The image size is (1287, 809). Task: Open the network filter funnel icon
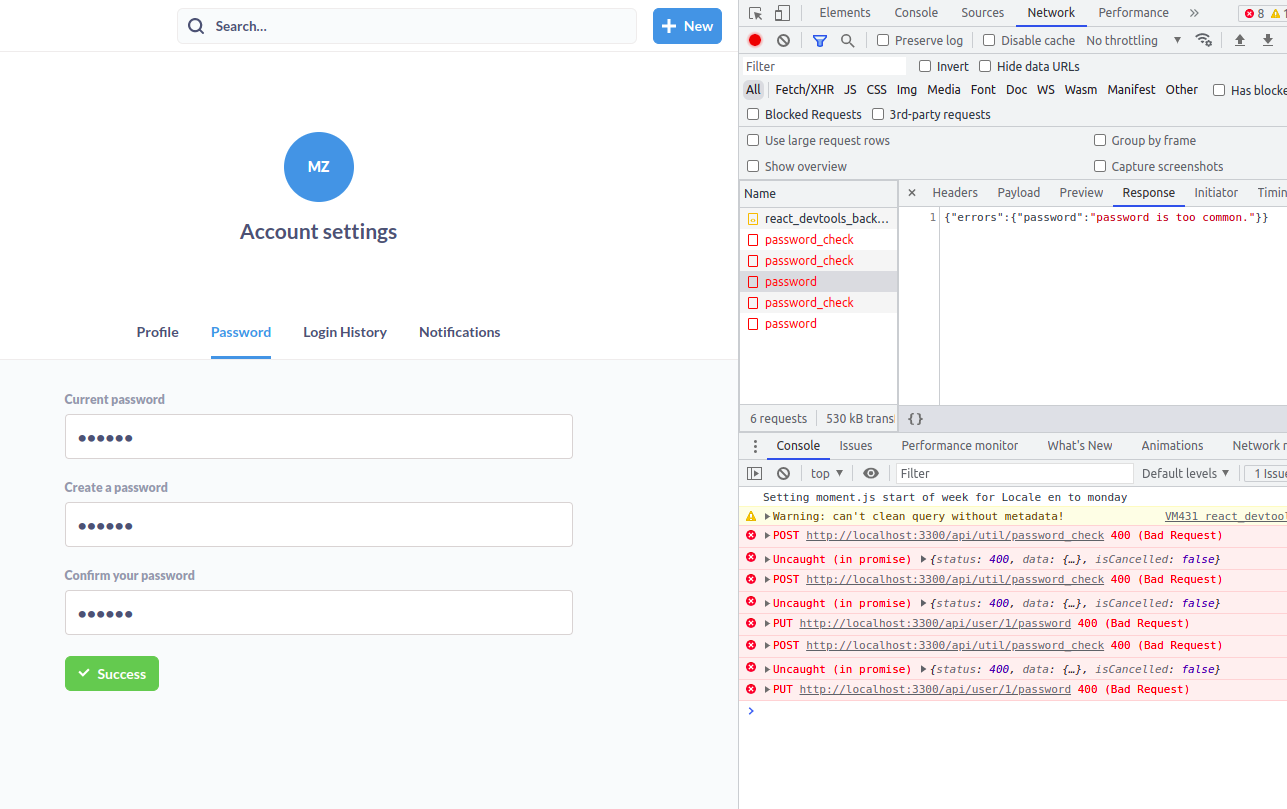point(820,40)
